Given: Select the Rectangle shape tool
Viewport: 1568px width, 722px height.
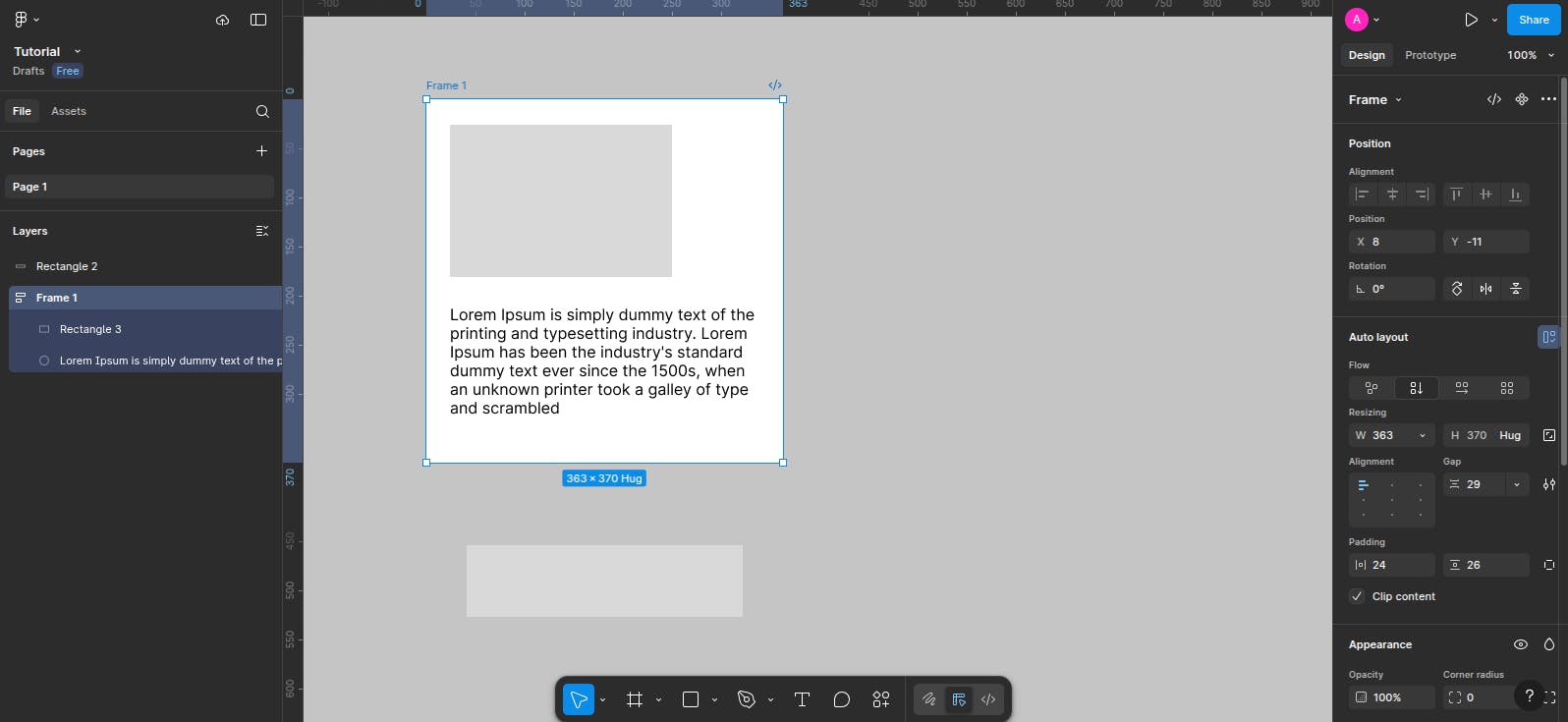Looking at the screenshot, I should [x=691, y=699].
